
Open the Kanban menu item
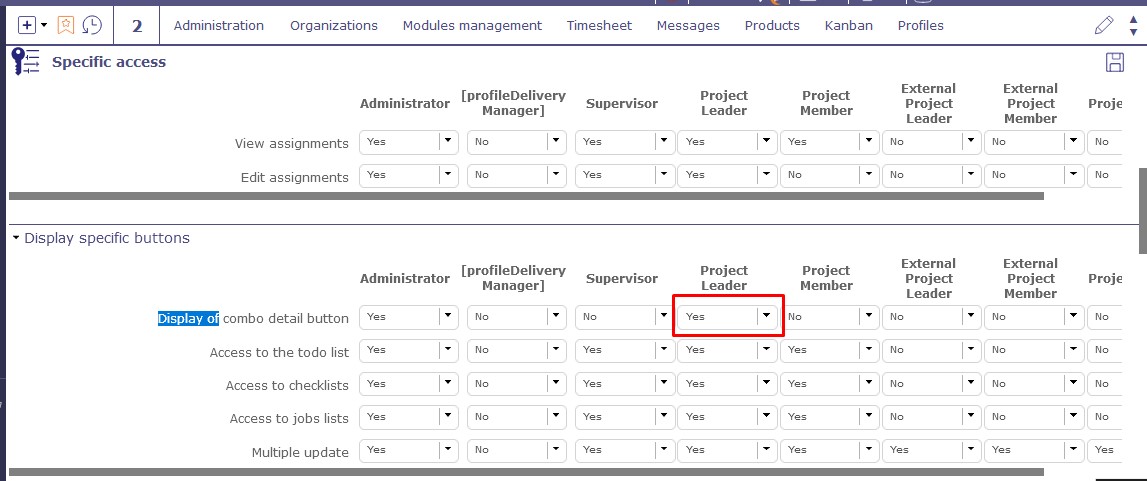point(848,25)
